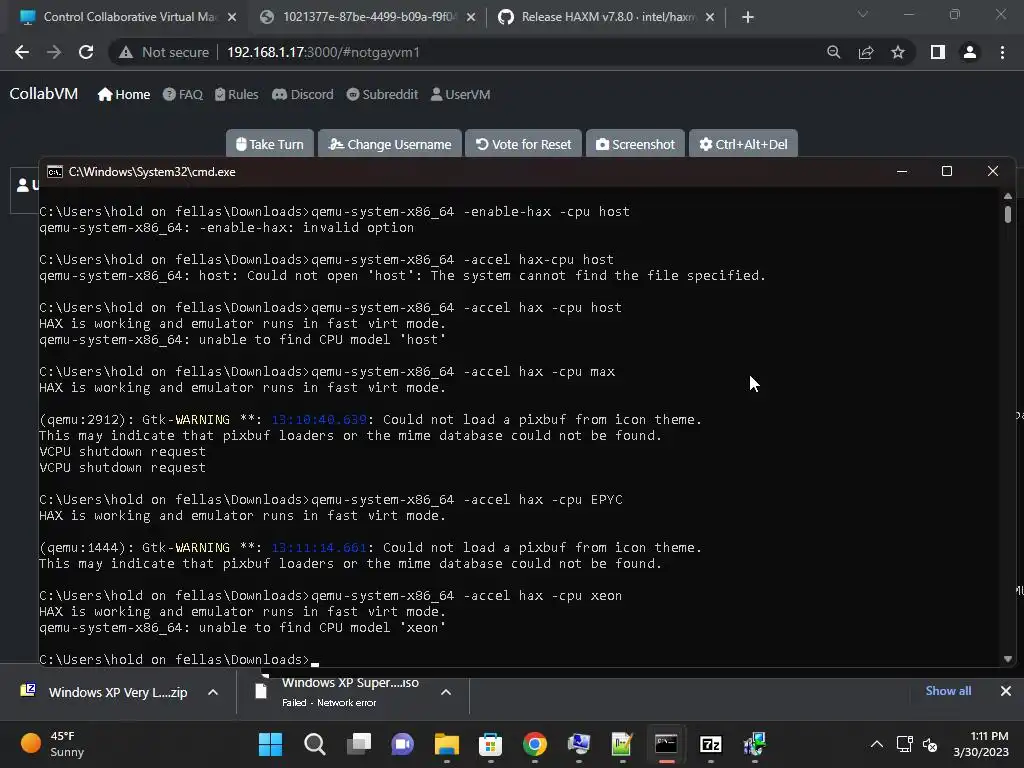
Task: Click the muted volume tray icon
Action: tap(930, 744)
